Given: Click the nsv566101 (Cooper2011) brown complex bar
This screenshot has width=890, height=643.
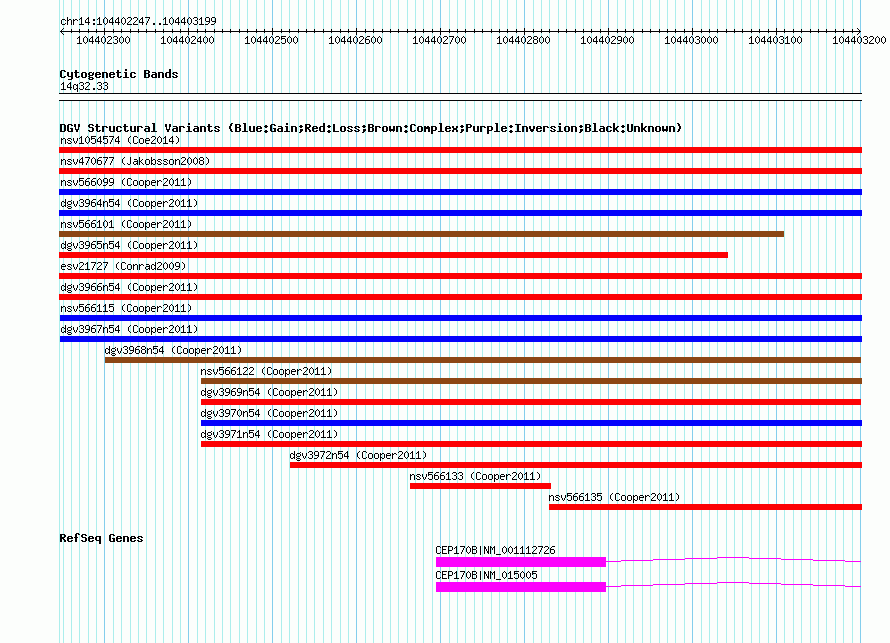Looking at the screenshot, I should [x=422, y=234].
